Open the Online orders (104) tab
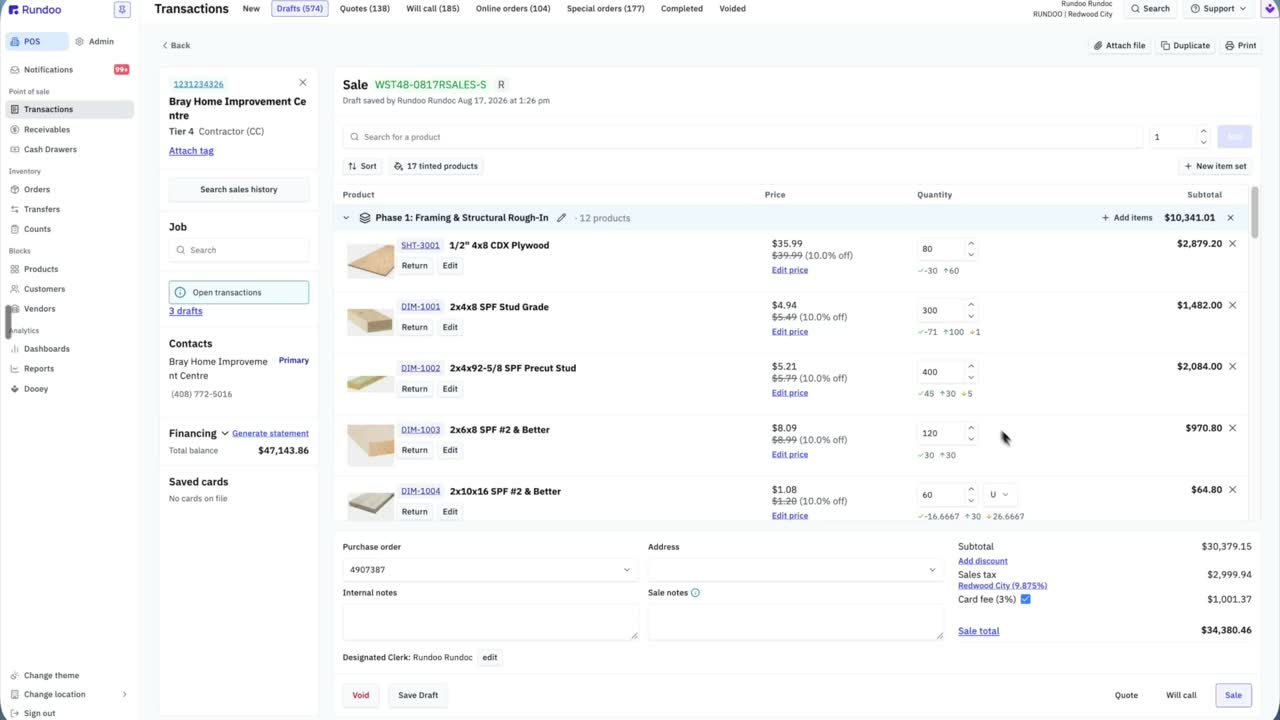1280x720 pixels. click(513, 9)
